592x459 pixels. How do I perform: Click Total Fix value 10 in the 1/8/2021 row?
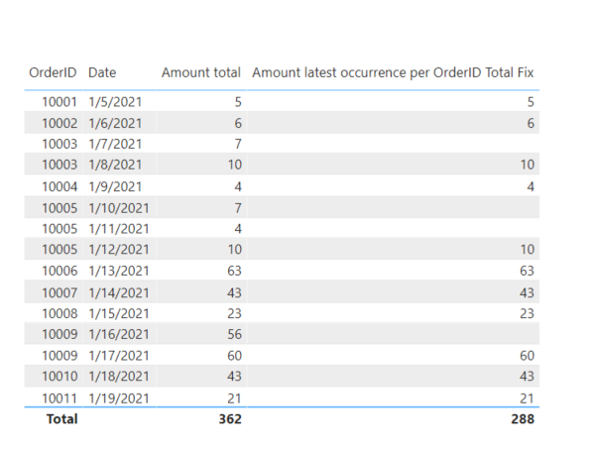click(x=527, y=165)
